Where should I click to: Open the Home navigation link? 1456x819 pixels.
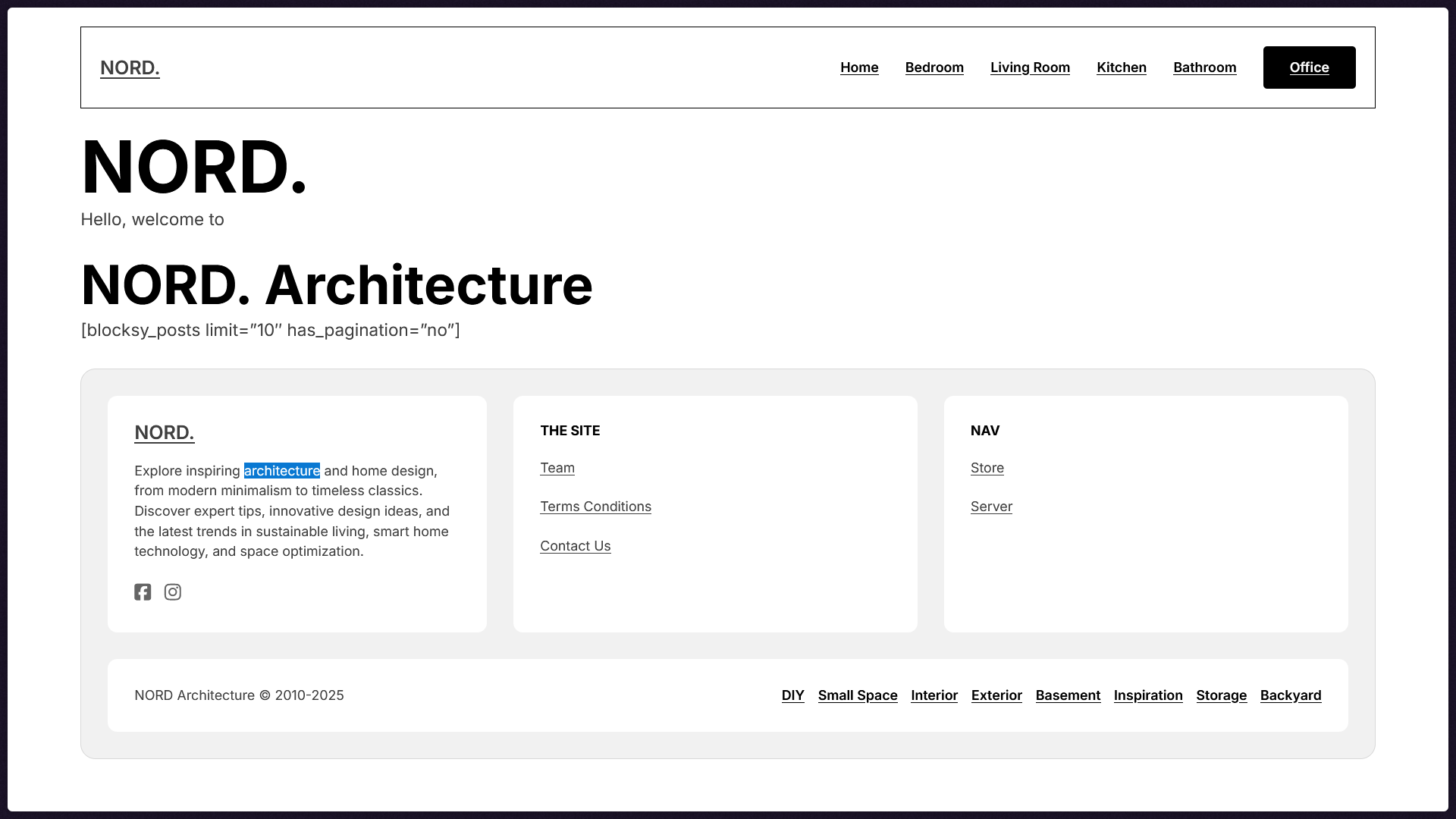click(859, 67)
